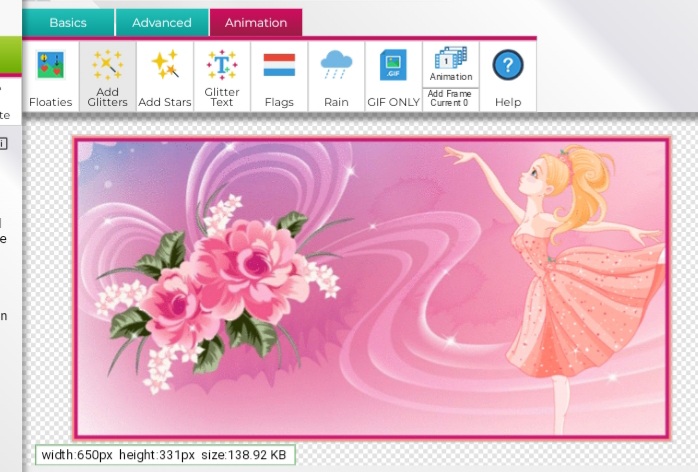Open Help with the question mark

508,66
